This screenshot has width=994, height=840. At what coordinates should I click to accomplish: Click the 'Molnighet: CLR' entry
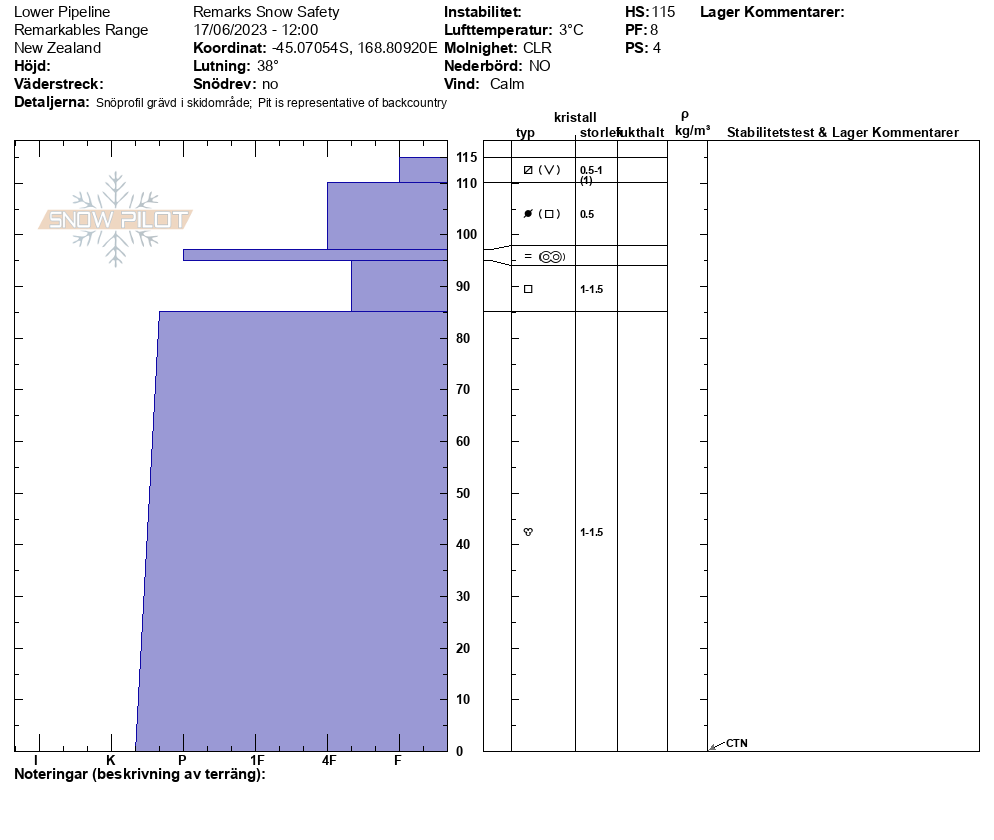click(x=498, y=48)
